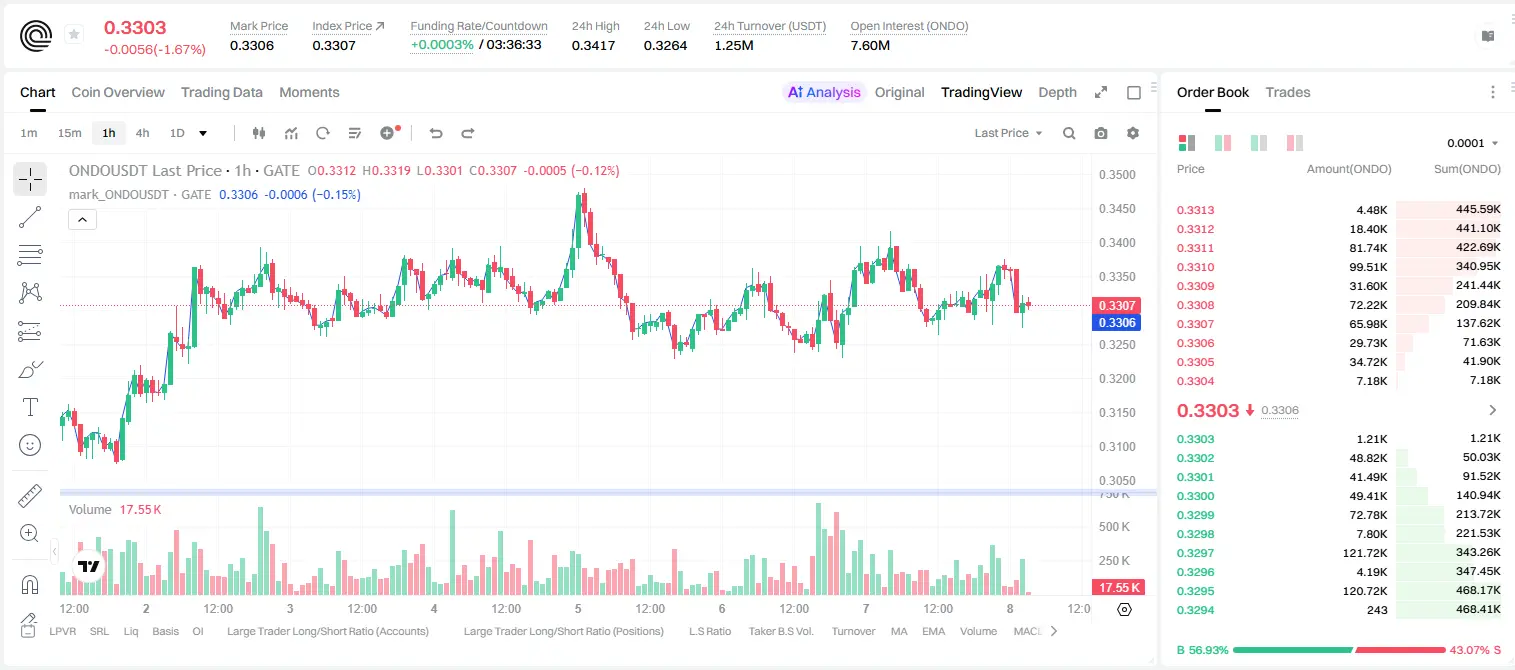Open the Index Price link
The image size is (1515, 670).
click(348, 26)
